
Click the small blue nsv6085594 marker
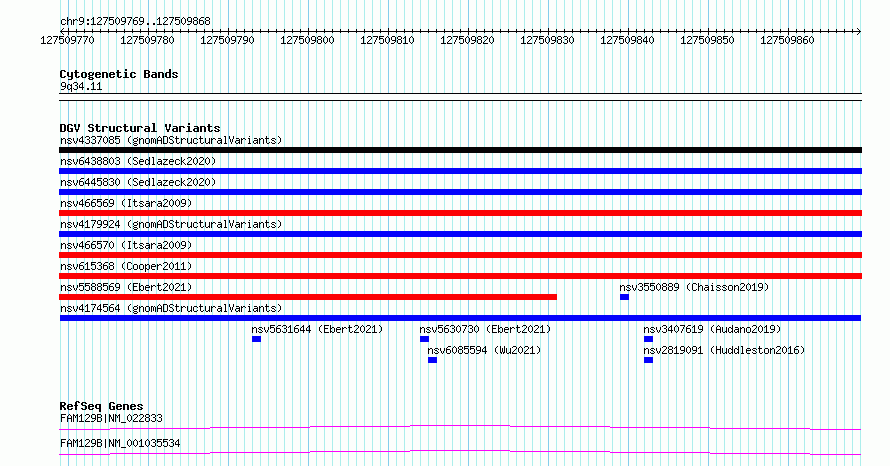pos(433,360)
